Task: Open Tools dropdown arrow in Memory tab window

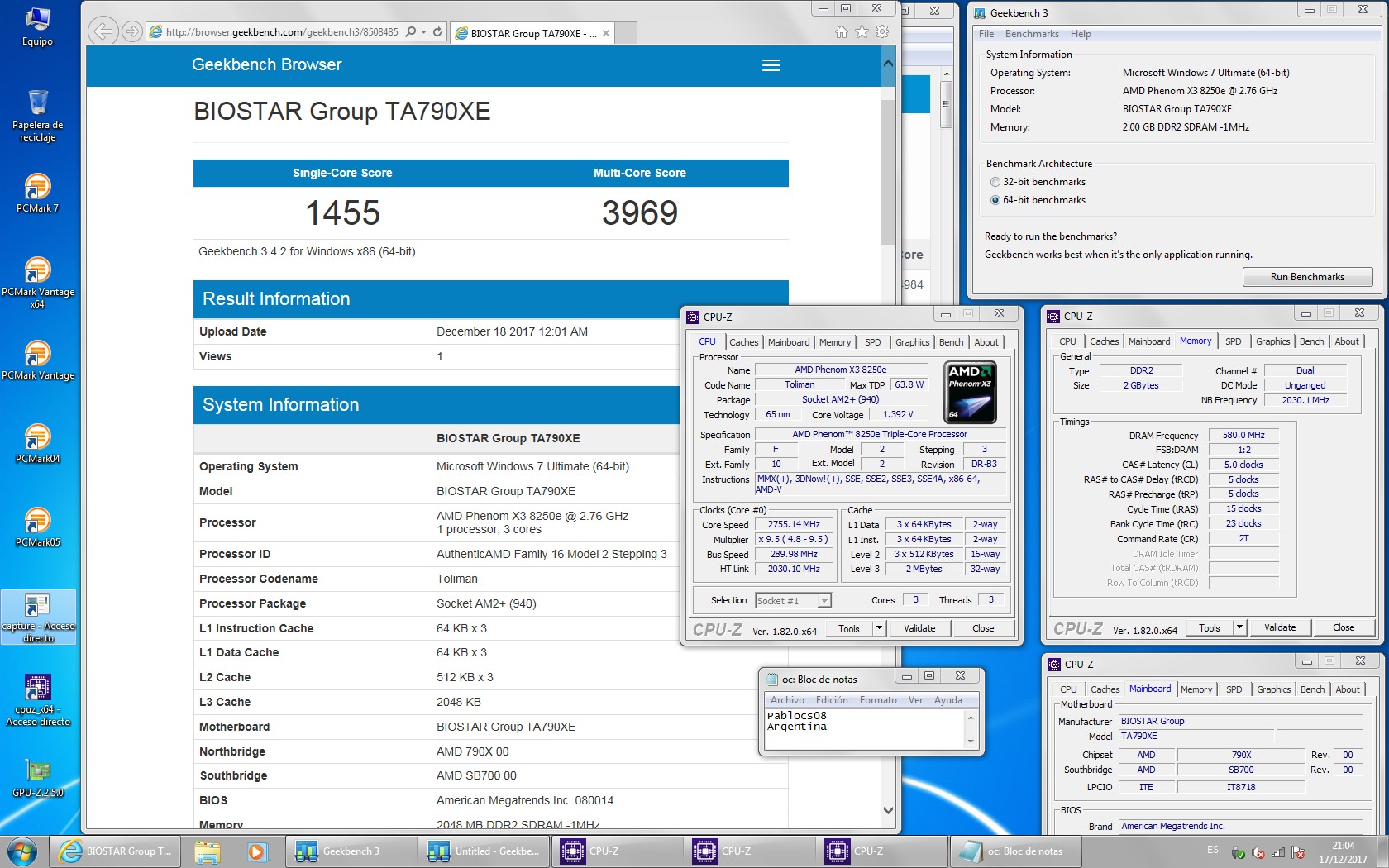Action: tap(1239, 627)
